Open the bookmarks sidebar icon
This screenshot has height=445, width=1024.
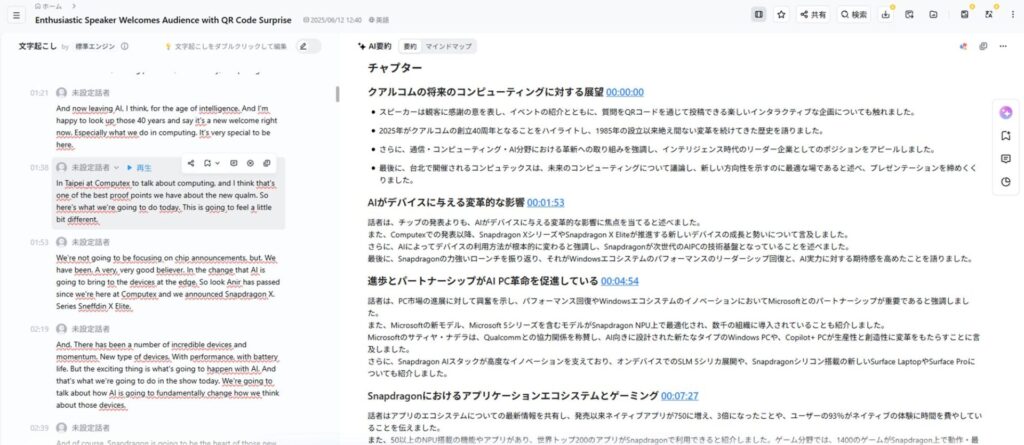click(1006, 135)
